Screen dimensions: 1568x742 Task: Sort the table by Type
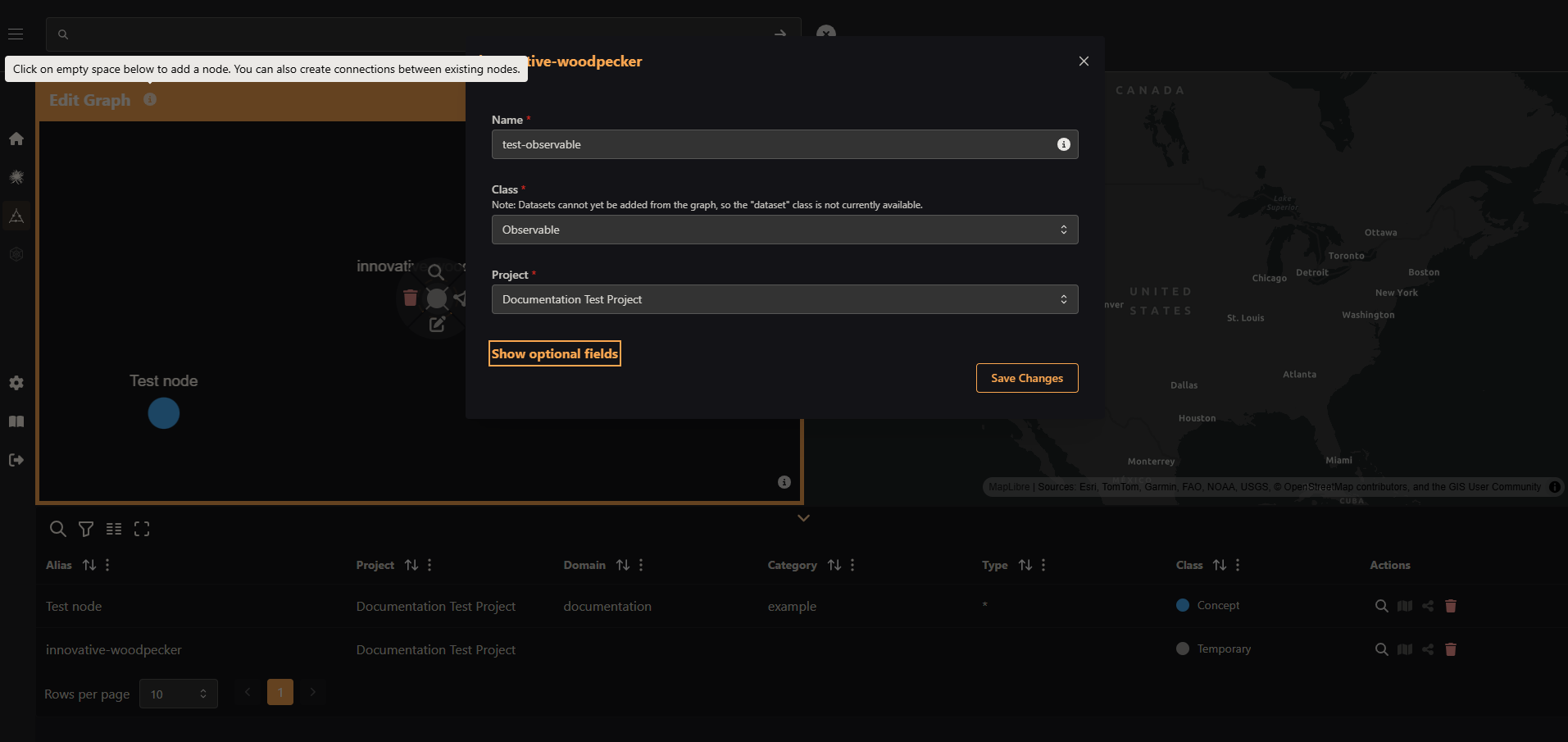[1025, 565]
